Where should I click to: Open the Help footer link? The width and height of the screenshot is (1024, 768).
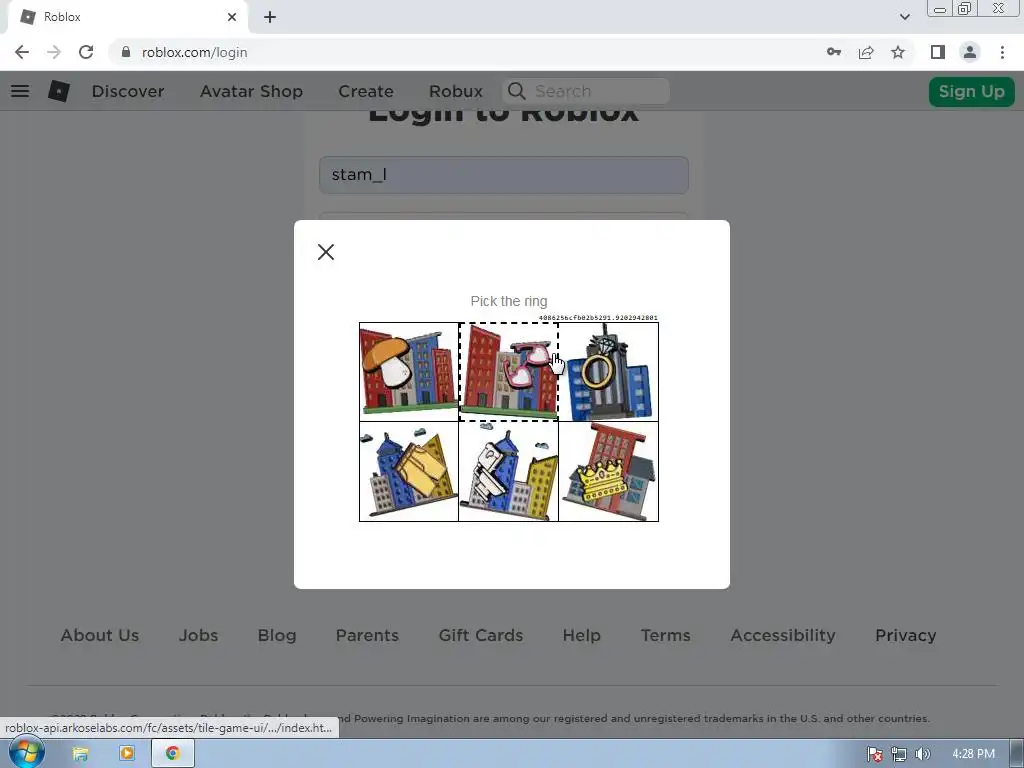tap(581, 635)
